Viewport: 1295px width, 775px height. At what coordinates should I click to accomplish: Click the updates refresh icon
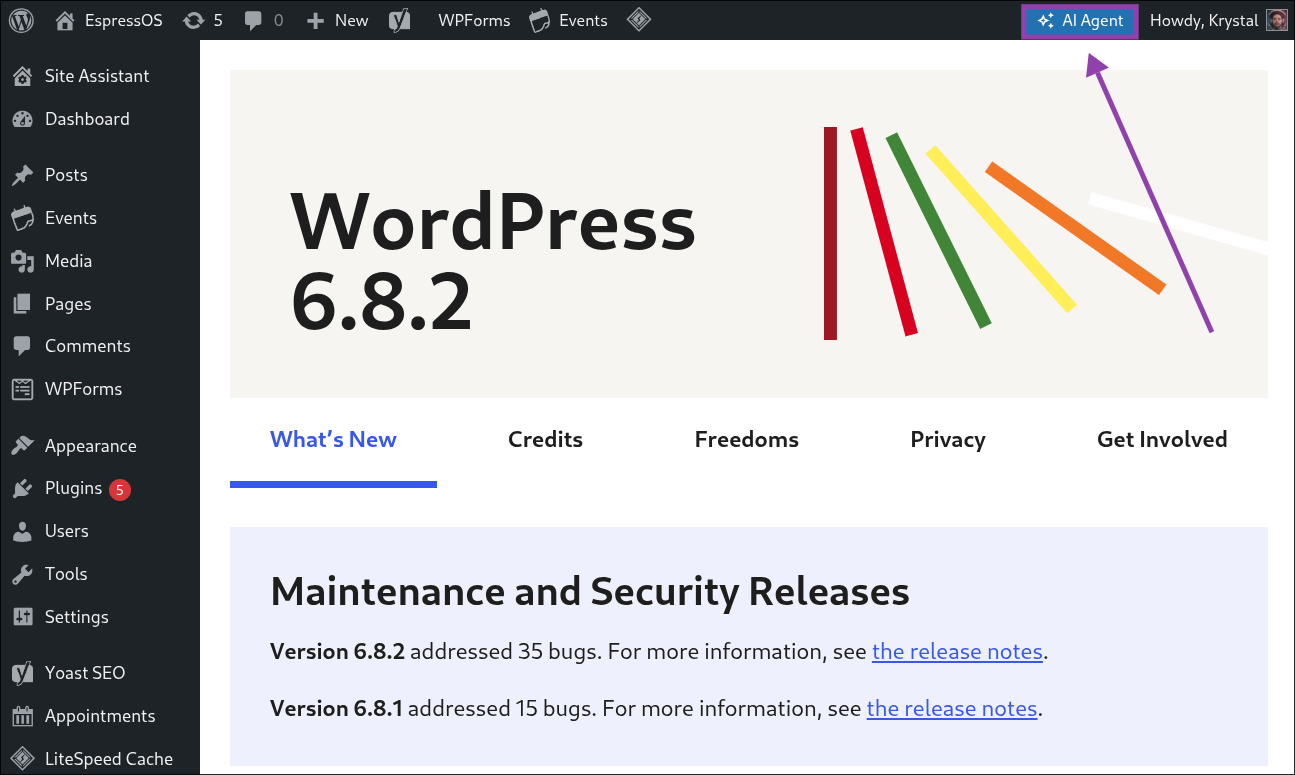coord(194,20)
